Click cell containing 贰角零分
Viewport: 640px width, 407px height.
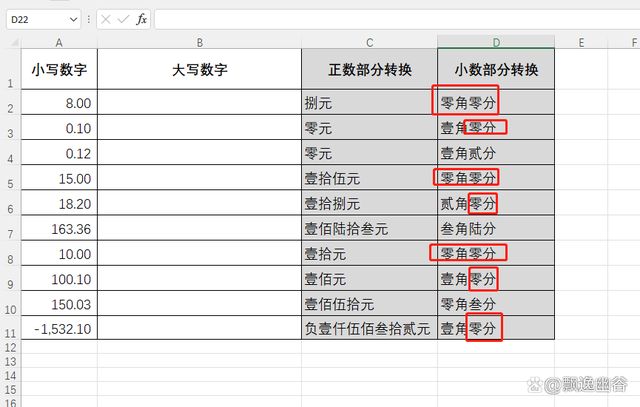click(x=496, y=203)
